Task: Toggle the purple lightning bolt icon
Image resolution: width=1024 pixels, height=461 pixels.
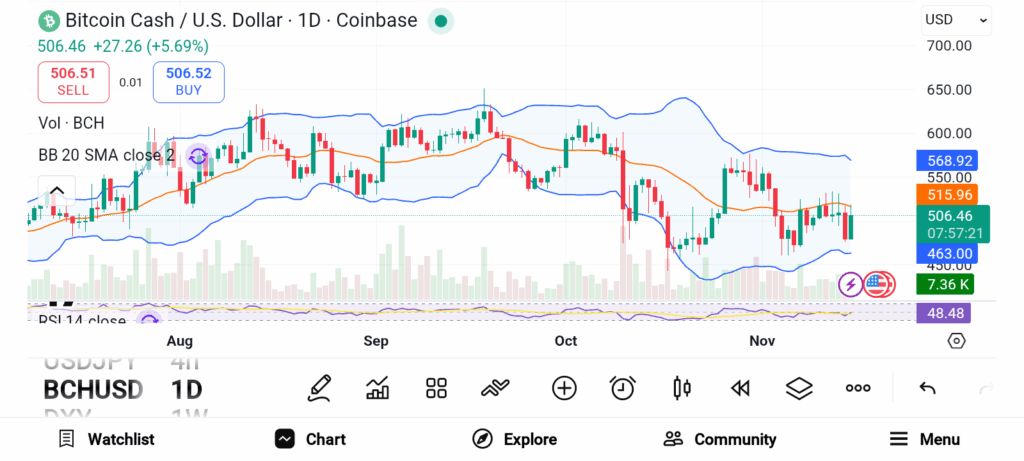Action: tap(851, 284)
